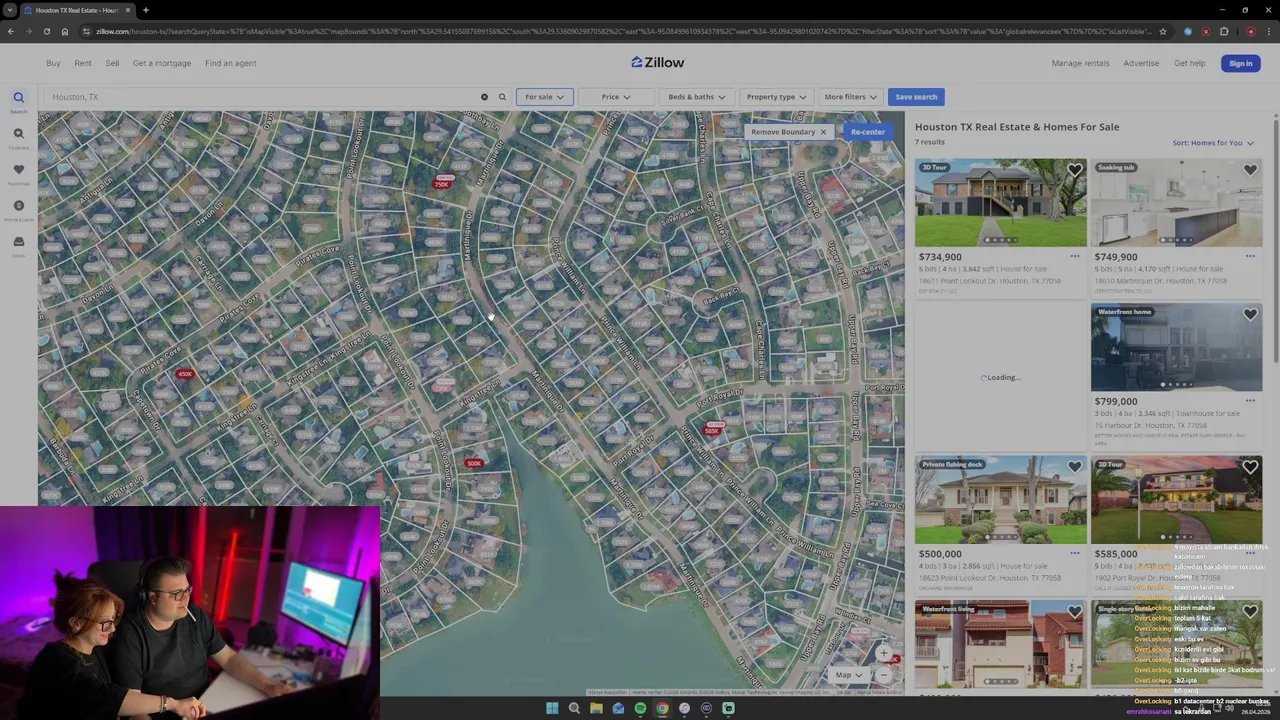Open Find an agent menu
The image size is (1280, 720).
[231, 63]
